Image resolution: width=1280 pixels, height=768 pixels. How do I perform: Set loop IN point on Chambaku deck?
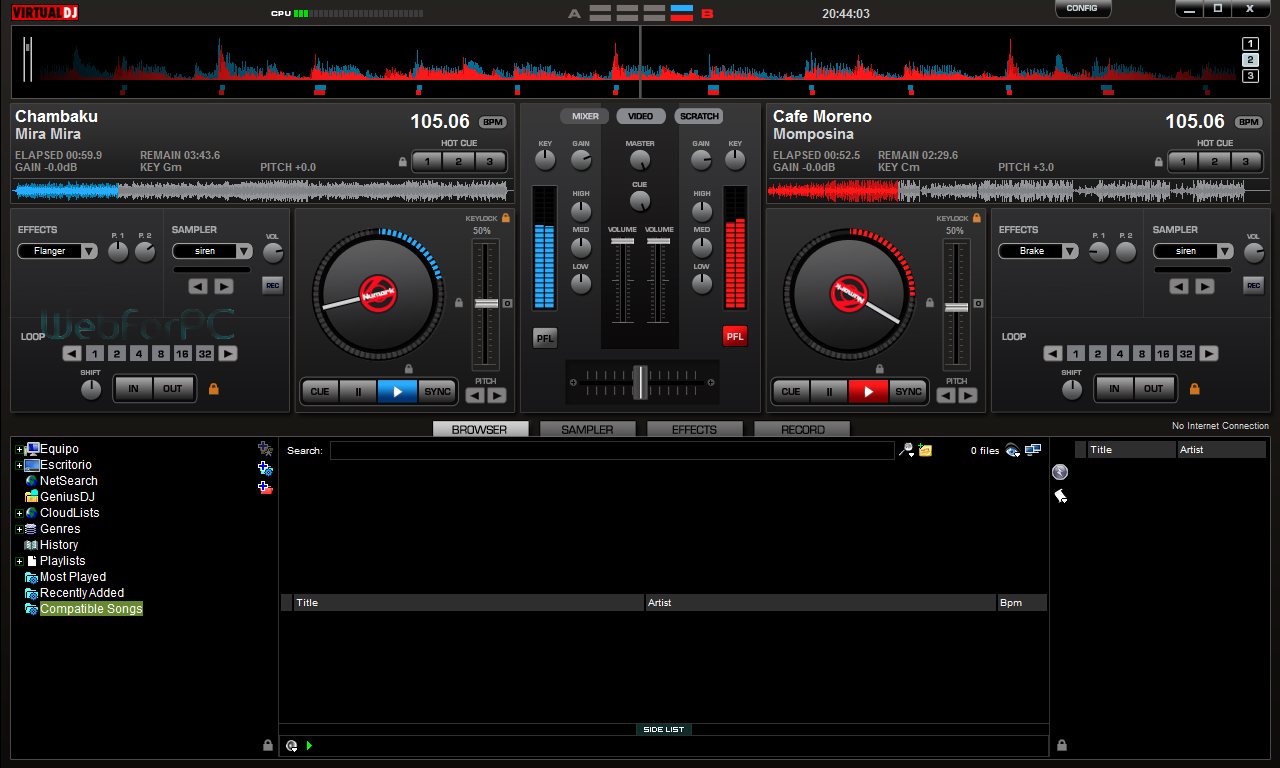[x=134, y=389]
